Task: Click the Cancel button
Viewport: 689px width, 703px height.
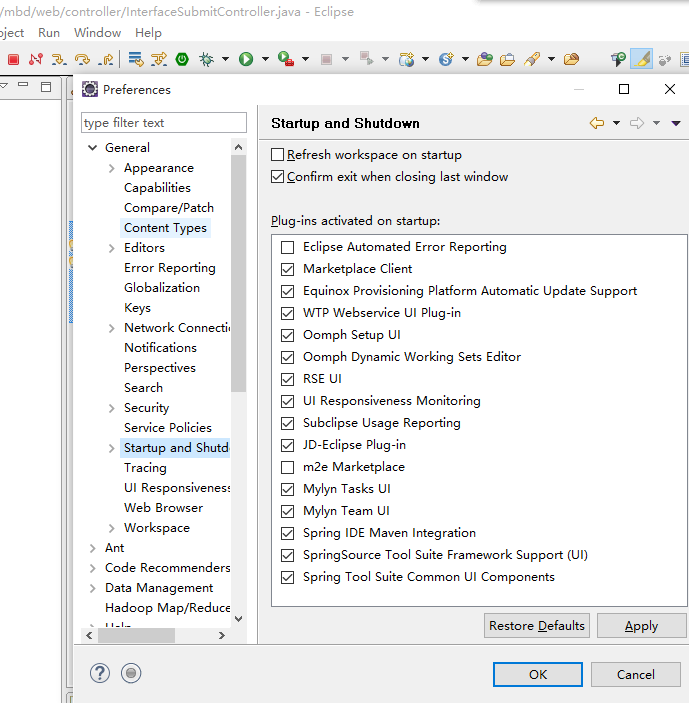Action: pos(636,674)
